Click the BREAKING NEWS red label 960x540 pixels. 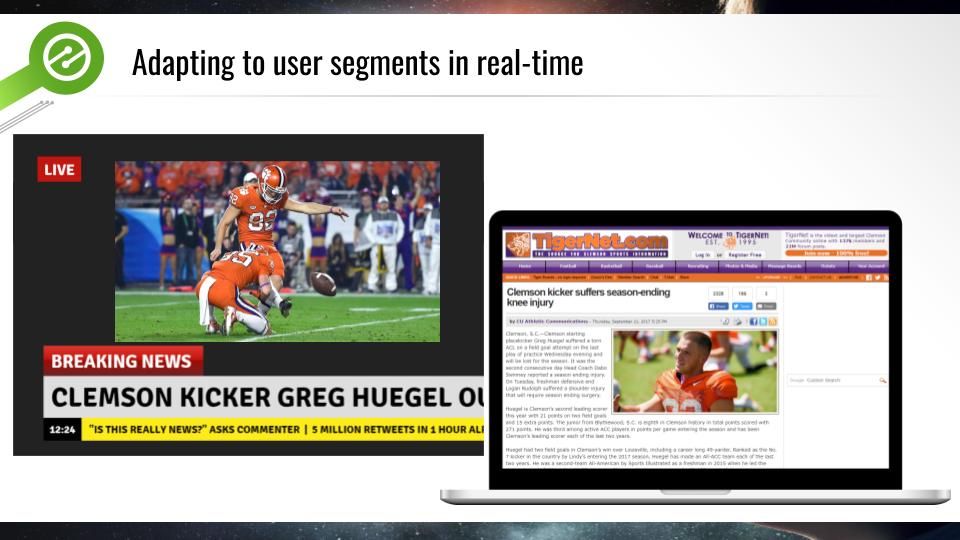[x=122, y=361]
